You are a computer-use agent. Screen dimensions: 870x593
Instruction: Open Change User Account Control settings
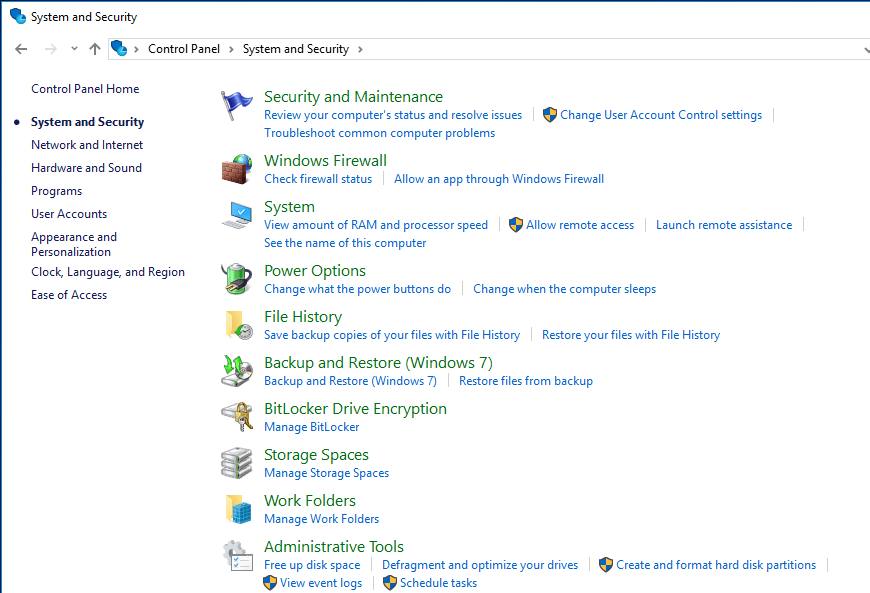click(661, 115)
